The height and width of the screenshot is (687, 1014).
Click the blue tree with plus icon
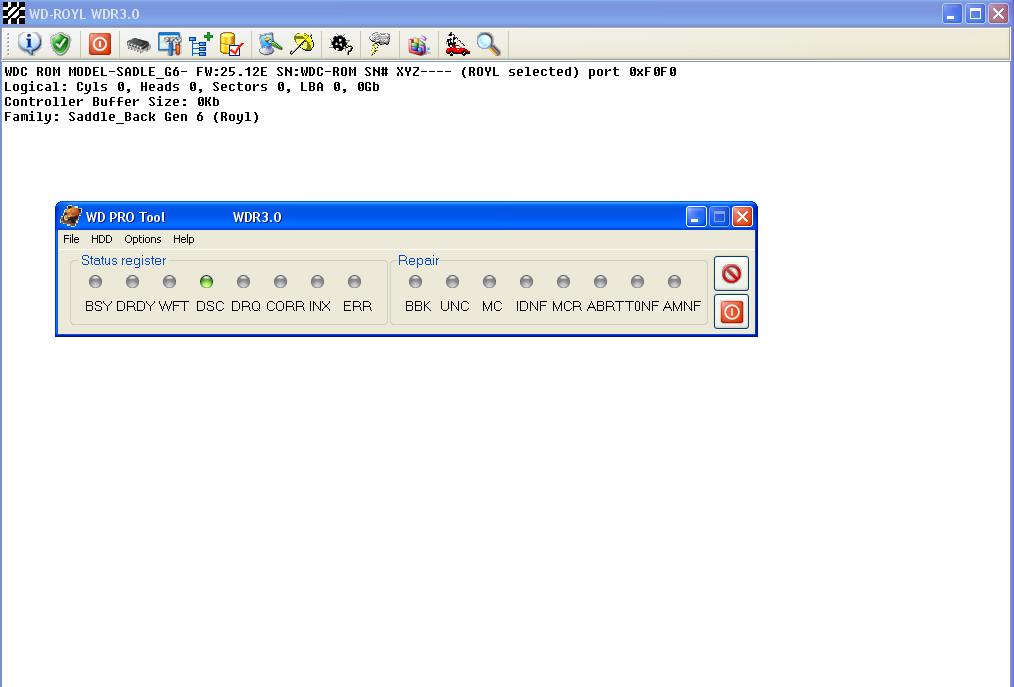[200, 44]
